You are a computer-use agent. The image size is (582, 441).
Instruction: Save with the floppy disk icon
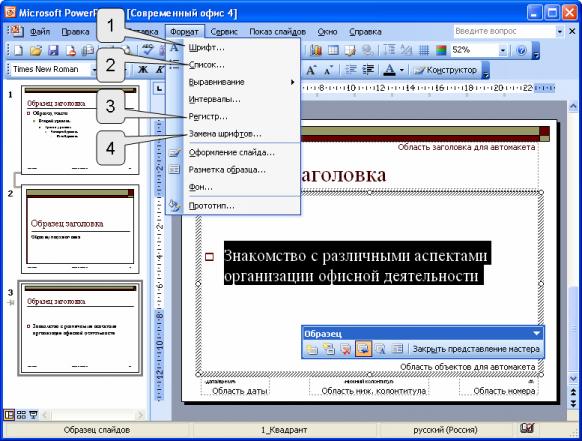[53, 50]
